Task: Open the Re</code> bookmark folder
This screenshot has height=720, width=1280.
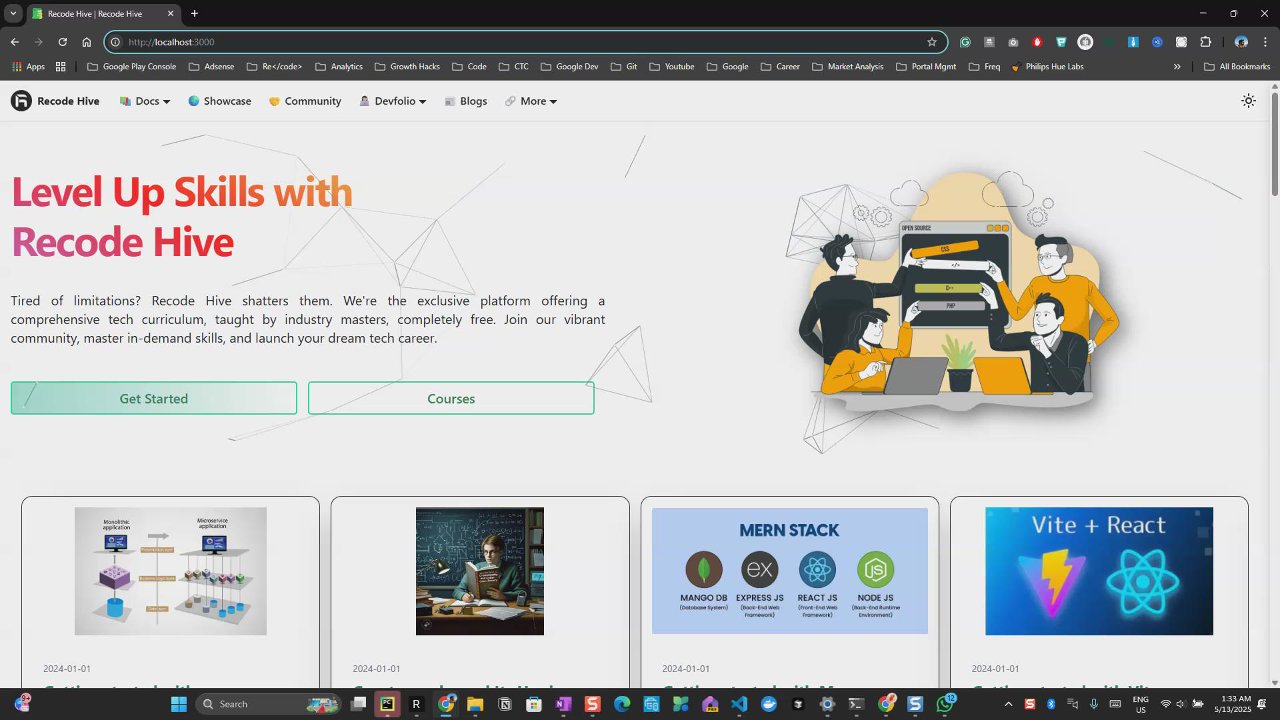Action: click(x=274, y=67)
